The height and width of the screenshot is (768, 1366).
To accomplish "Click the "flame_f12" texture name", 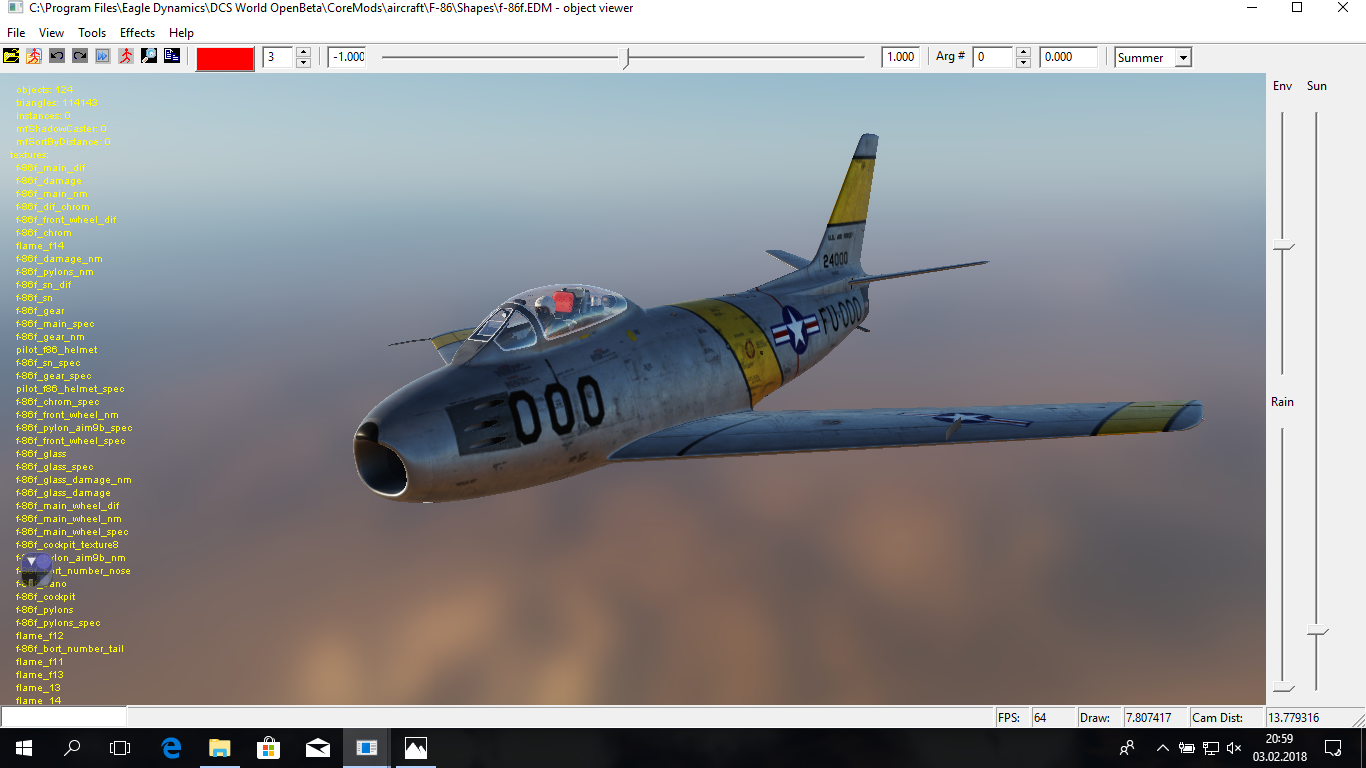I will coord(40,636).
